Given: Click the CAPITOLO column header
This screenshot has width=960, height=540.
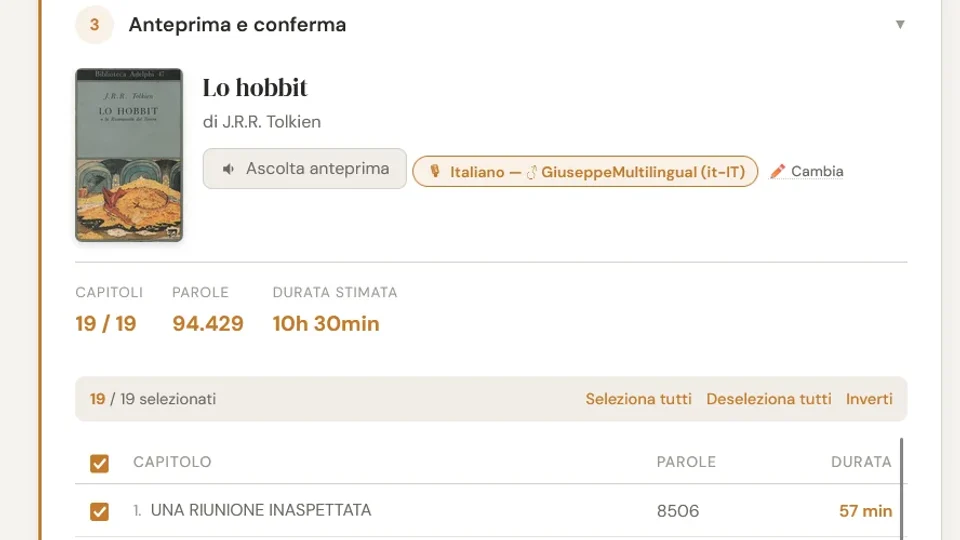Looking at the screenshot, I should (172, 462).
